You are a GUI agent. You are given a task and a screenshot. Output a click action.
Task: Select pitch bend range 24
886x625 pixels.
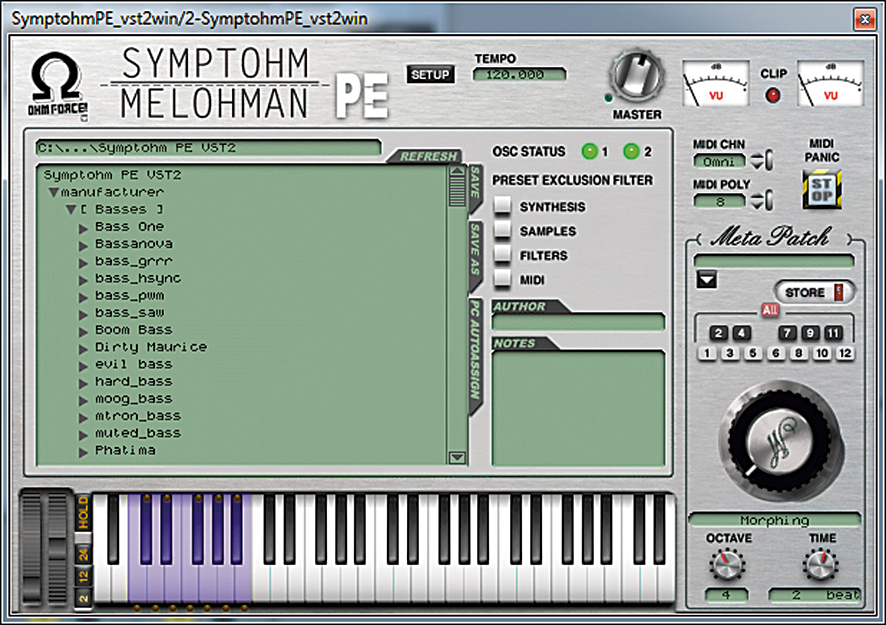(83, 553)
